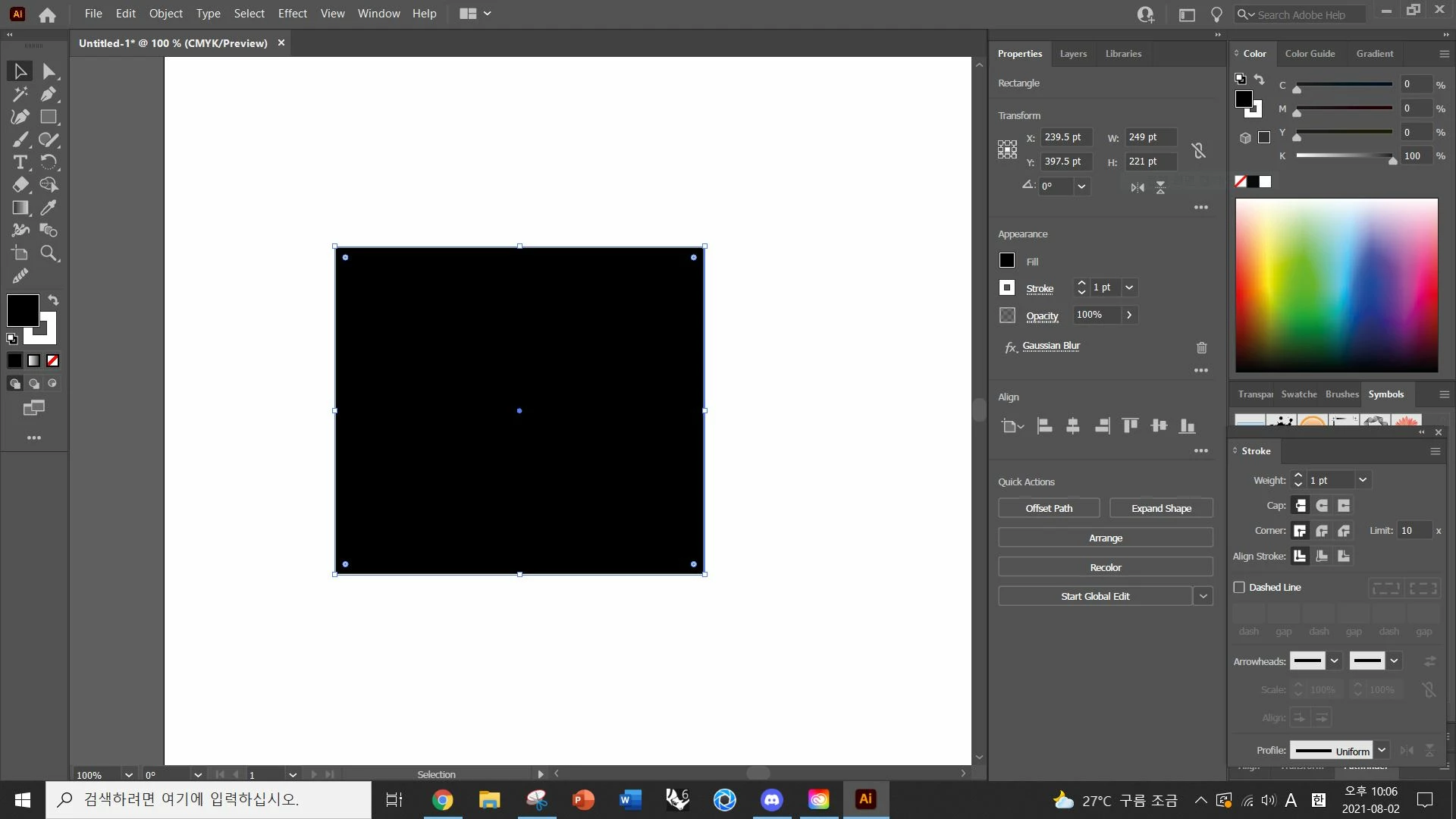The image size is (1456, 819).
Task: Click horizontal align center icon
Action: (1072, 426)
